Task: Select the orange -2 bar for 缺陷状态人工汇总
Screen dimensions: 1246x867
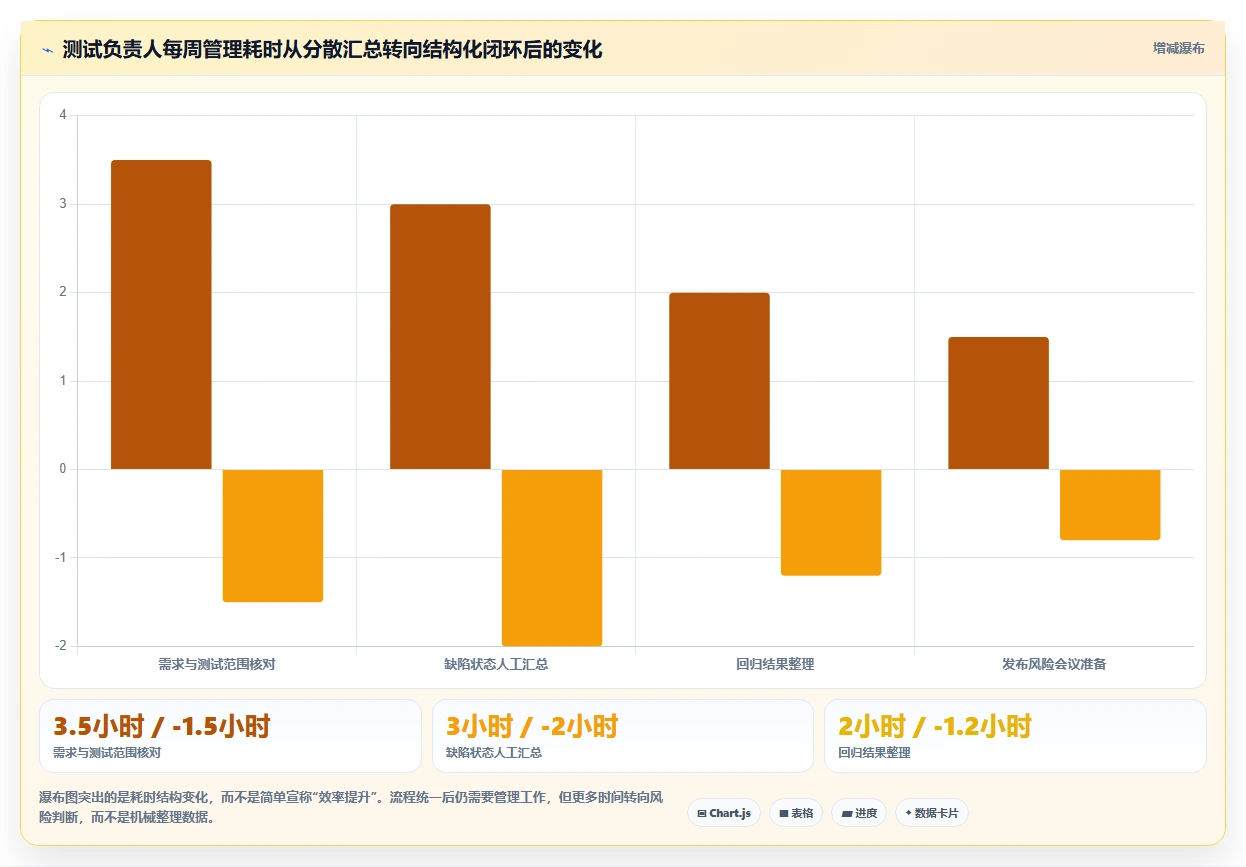Action: pyautogui.click(x=552, y=557)
